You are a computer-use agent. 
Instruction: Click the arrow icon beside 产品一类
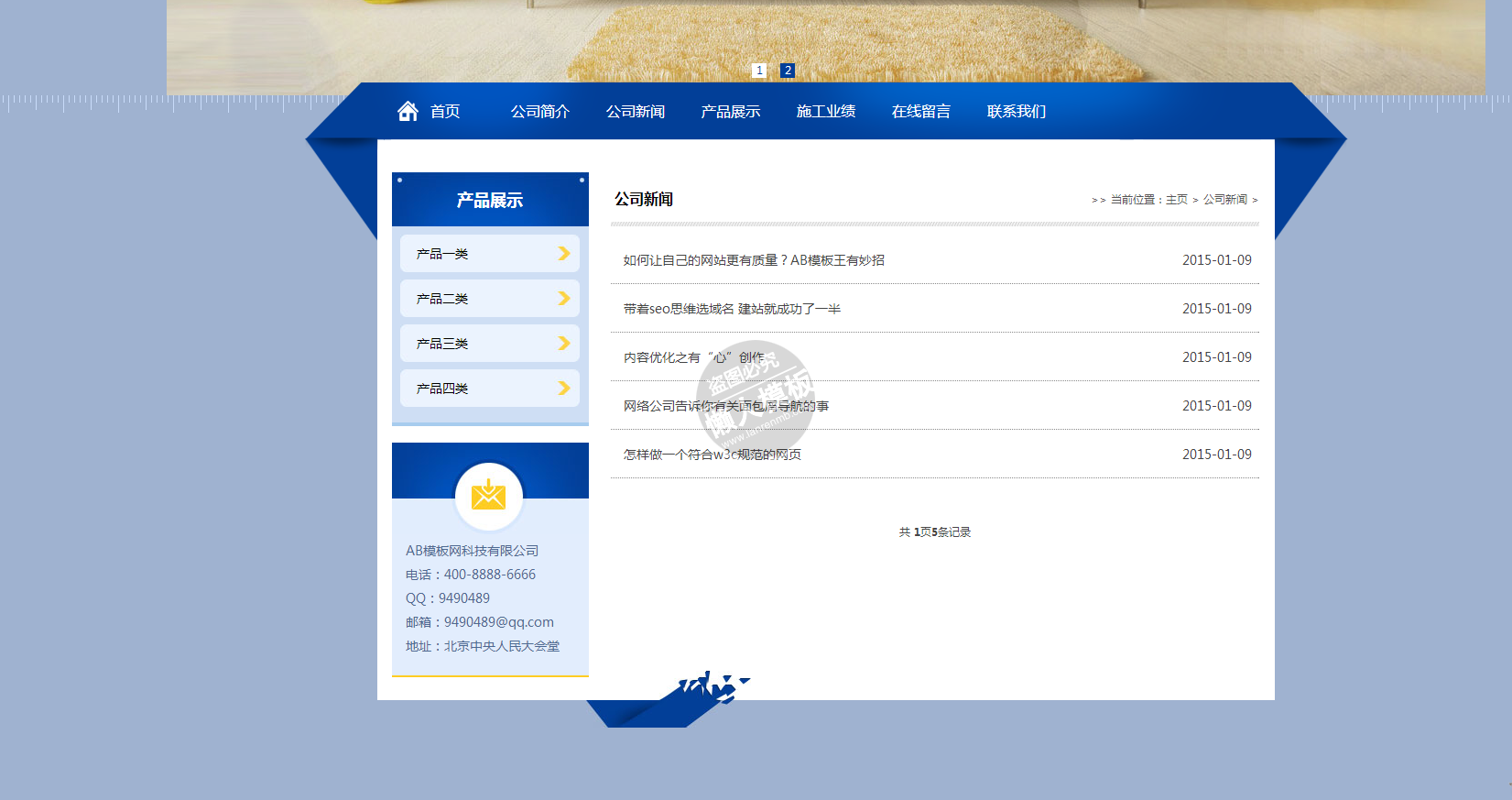[564, 254]
